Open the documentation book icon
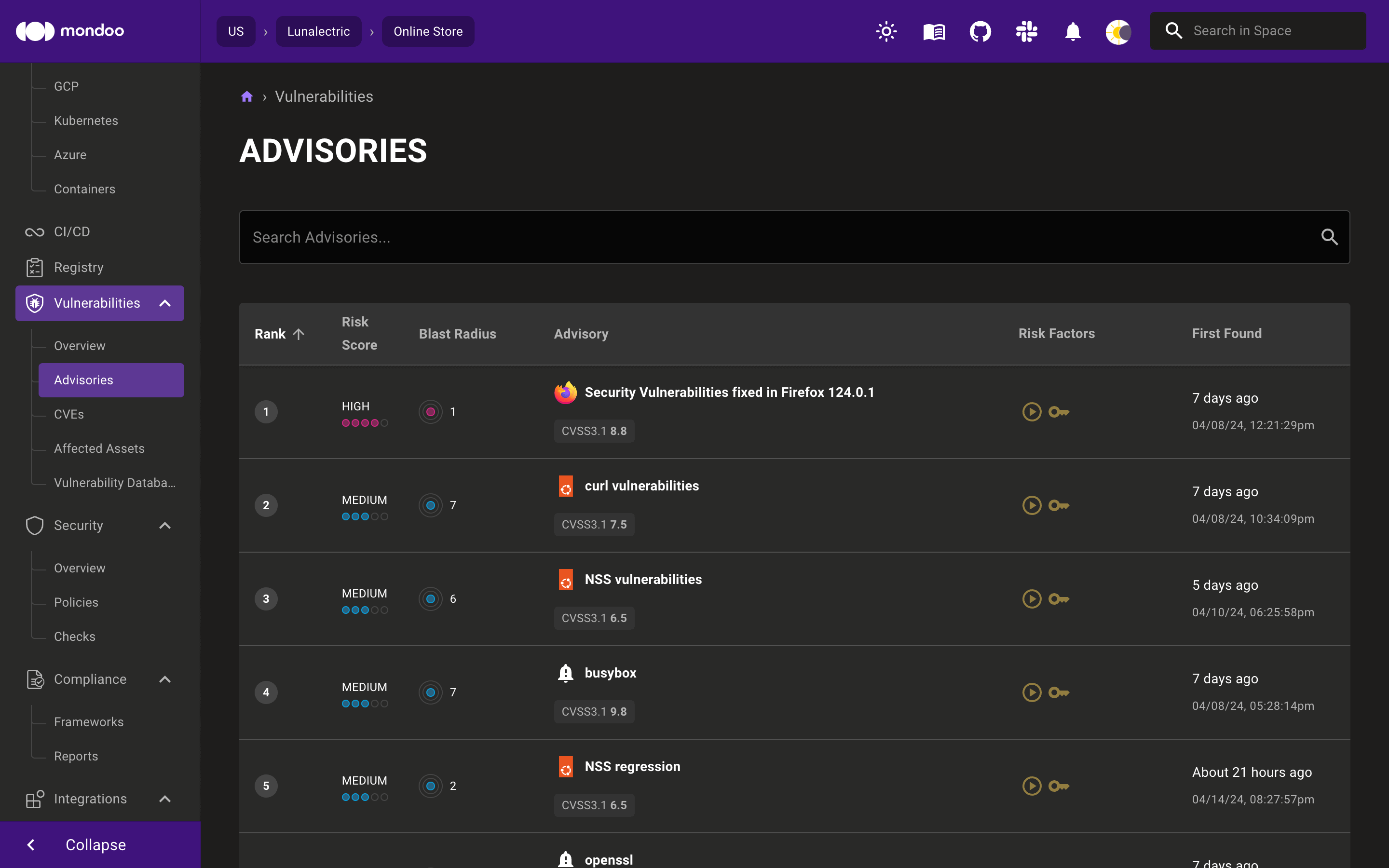This screenshot has width=1389, height=868. tap(933, 31)
